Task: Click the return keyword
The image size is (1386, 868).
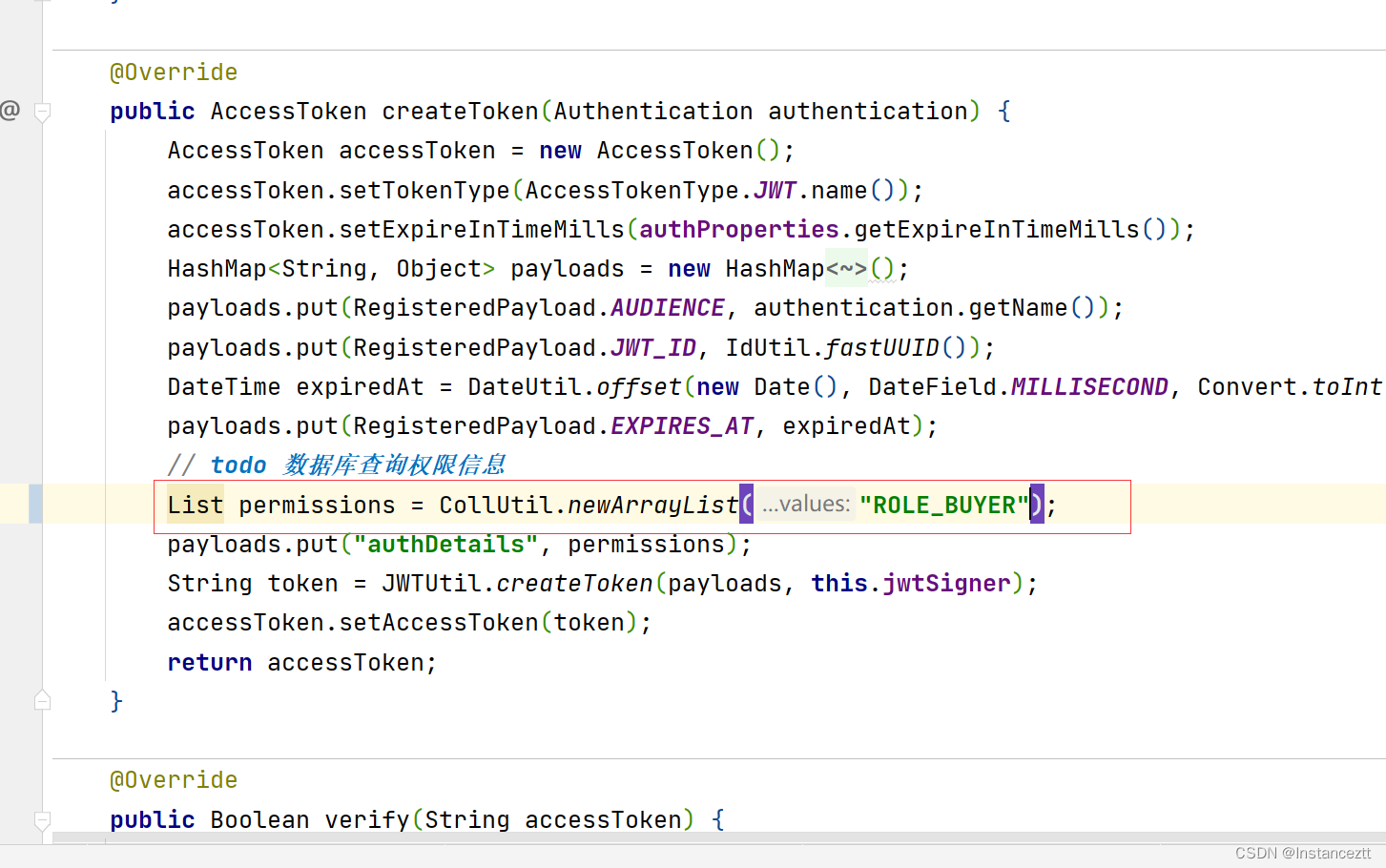Action: pos(210,663)
